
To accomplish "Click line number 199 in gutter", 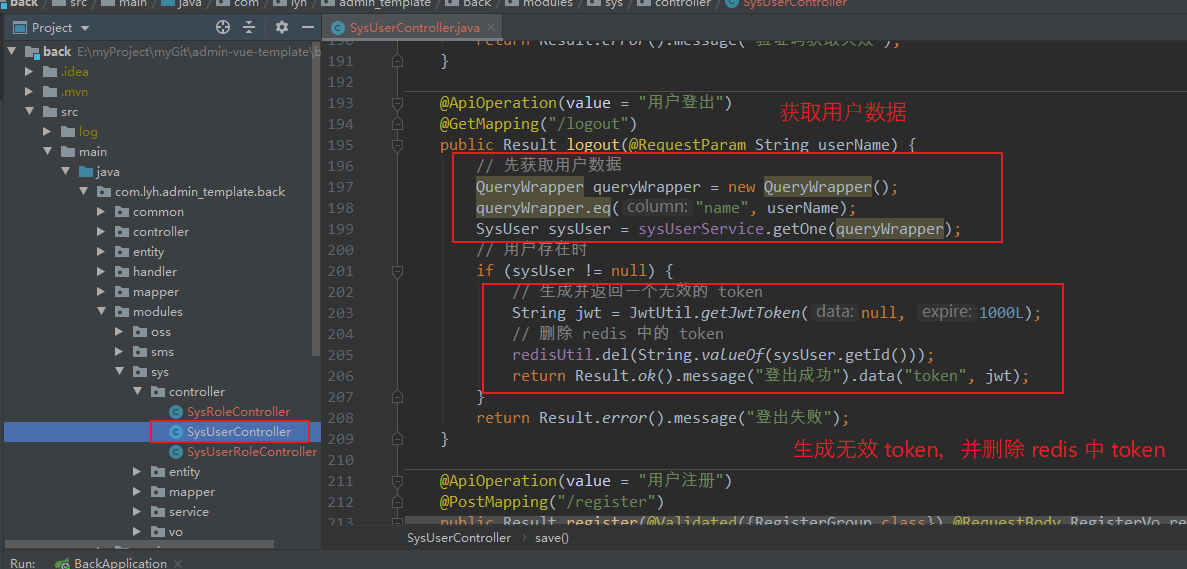I will pyautogui.click(x=341, y=229).
